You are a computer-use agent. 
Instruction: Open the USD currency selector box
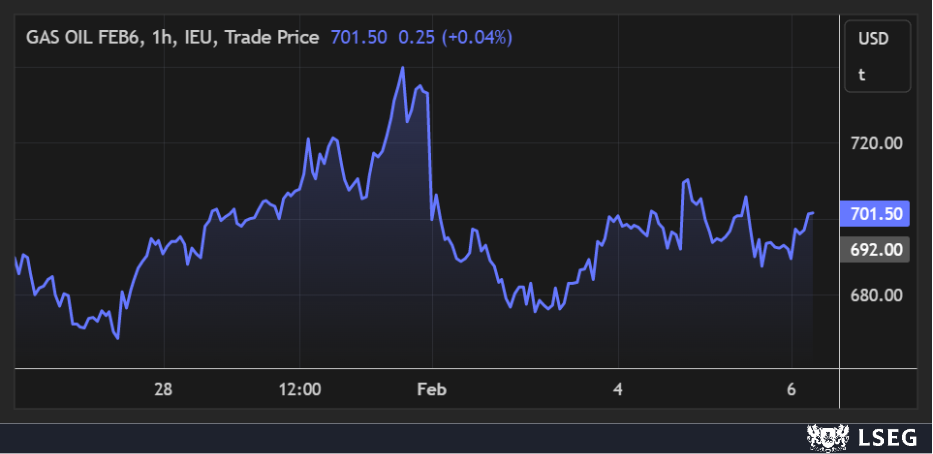point(876,39)
